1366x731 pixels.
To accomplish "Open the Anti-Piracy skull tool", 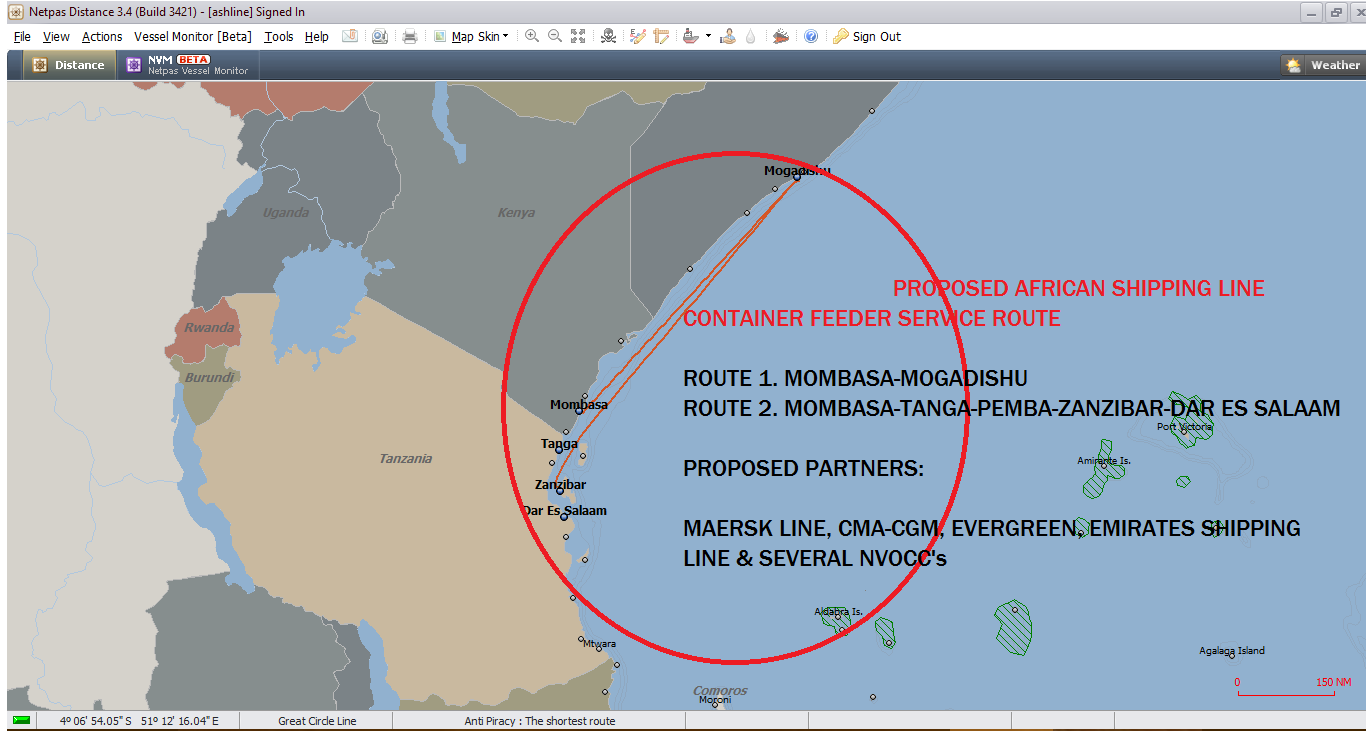I will 607,35.
